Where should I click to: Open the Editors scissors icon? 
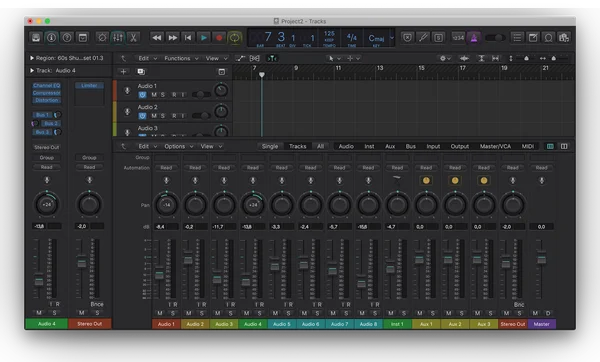(133, 38)
